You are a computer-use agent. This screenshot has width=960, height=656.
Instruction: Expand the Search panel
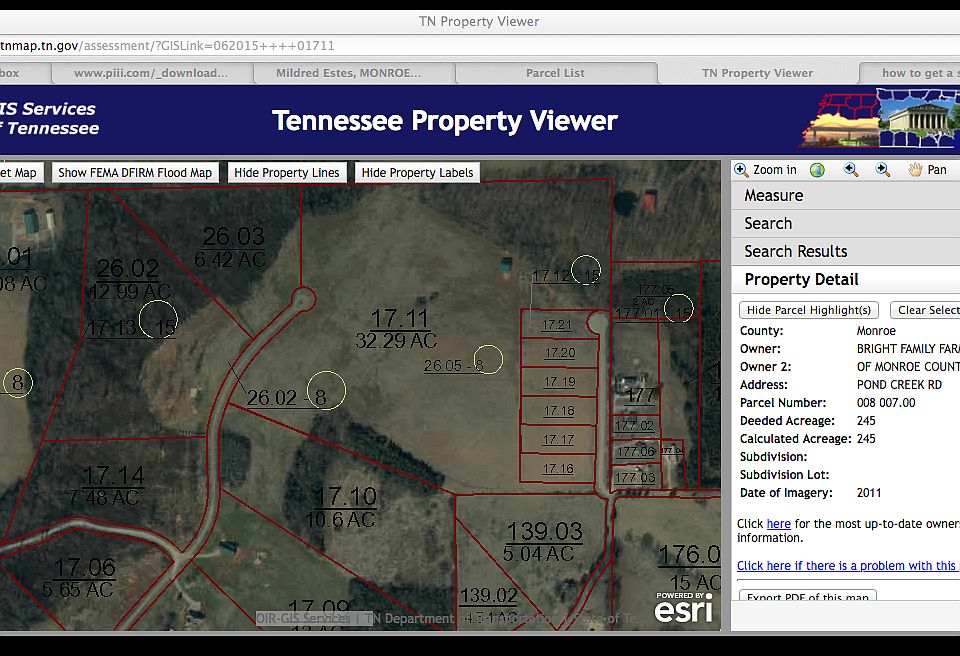click(x=846, y=224)
